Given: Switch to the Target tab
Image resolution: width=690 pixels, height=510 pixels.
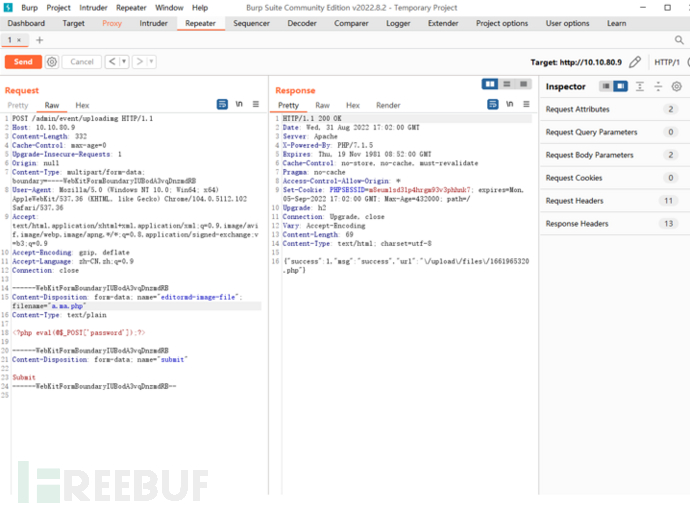Looking at the screenshot, I should tap(73, 23).
